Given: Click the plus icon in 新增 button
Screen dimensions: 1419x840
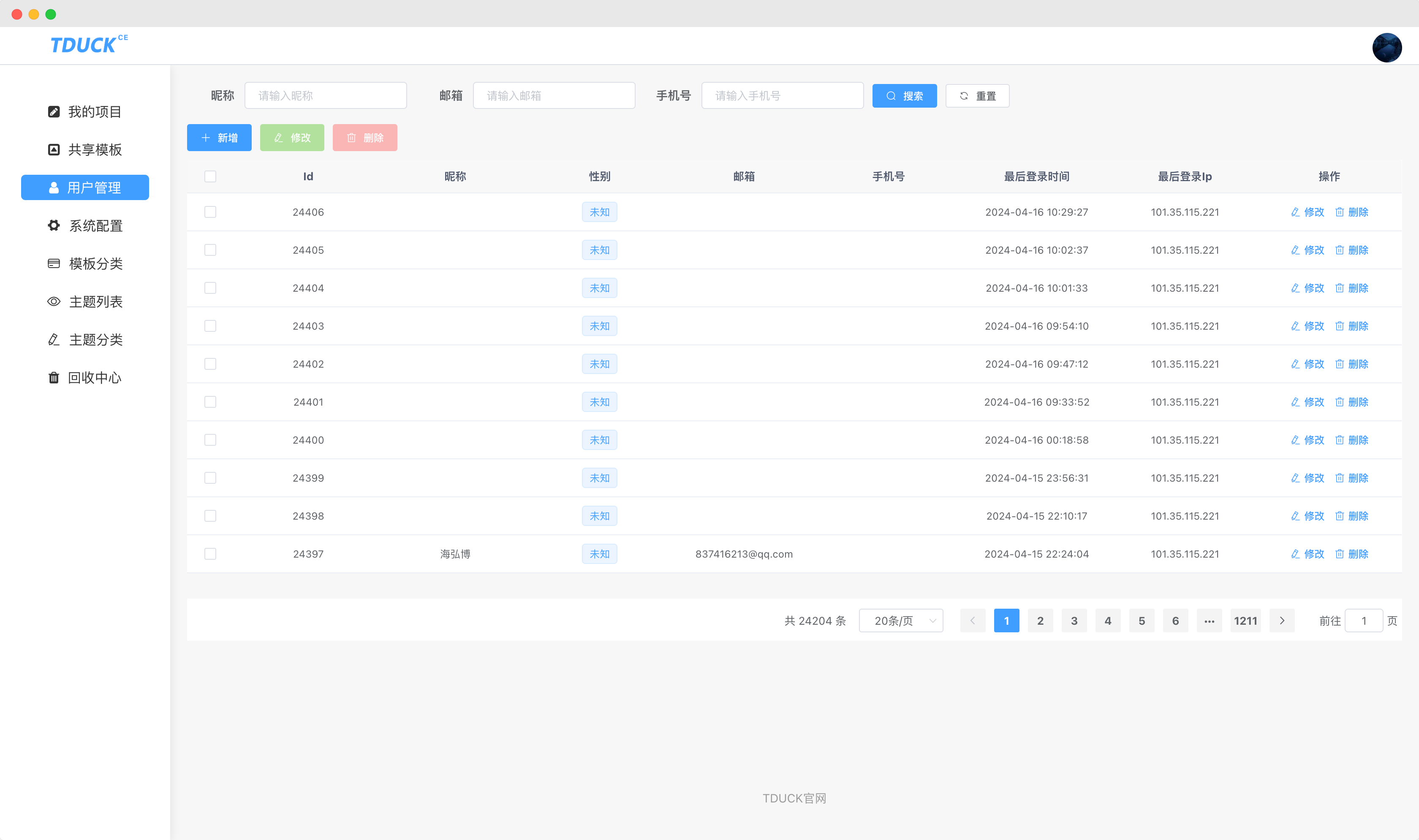Looking at the screenshot, I should point(206,138).
